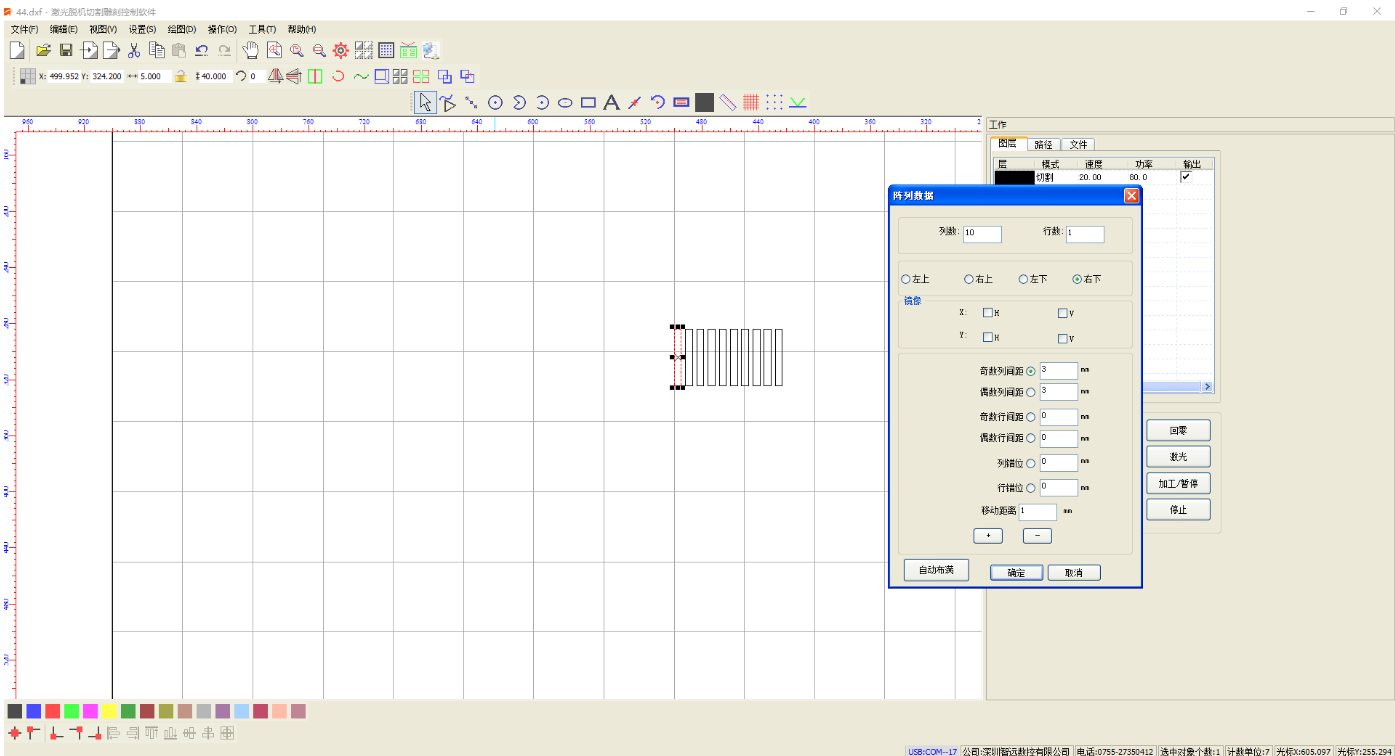1395x756 pixels.
Task: Switch to the 路径 tab
Action: pyautogui.click(x=1044, y=145)
